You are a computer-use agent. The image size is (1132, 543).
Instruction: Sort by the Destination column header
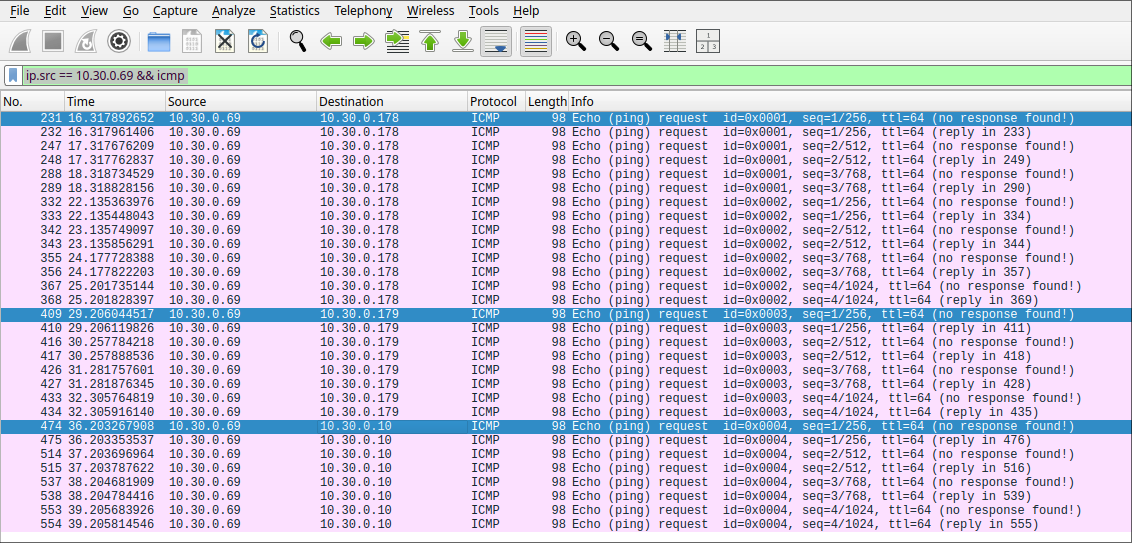[x=392, y=102]
